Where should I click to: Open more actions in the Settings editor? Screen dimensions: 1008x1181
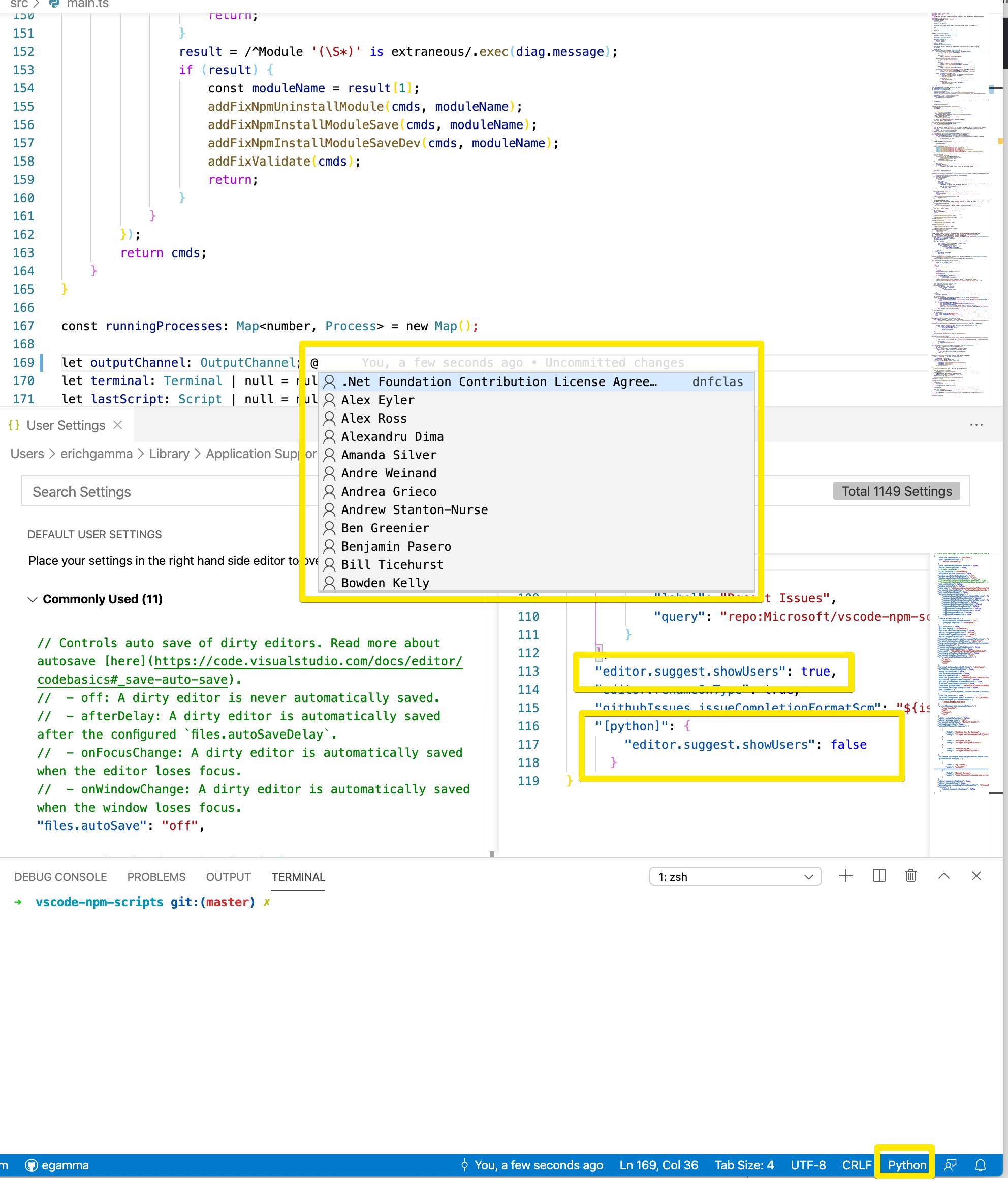click(x=976, y=425)
